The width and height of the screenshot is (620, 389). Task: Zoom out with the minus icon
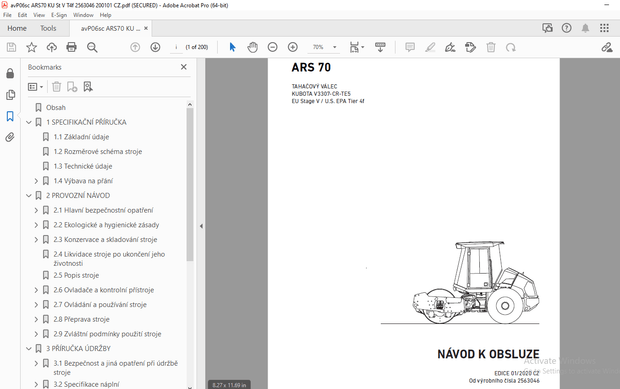pos(272,47)
